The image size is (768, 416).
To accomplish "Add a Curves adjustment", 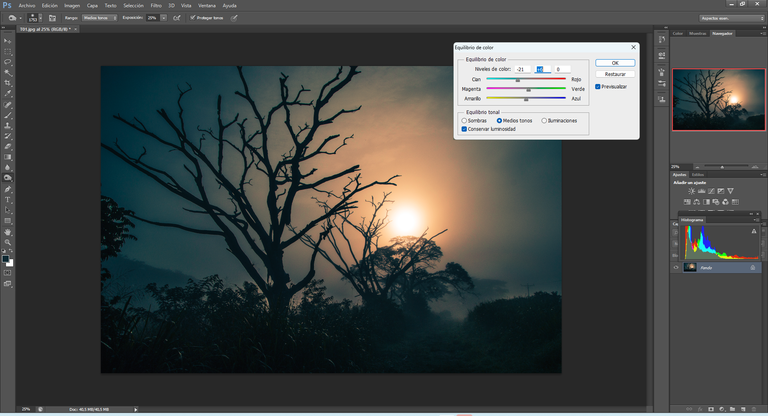I will tap(711, 191).
